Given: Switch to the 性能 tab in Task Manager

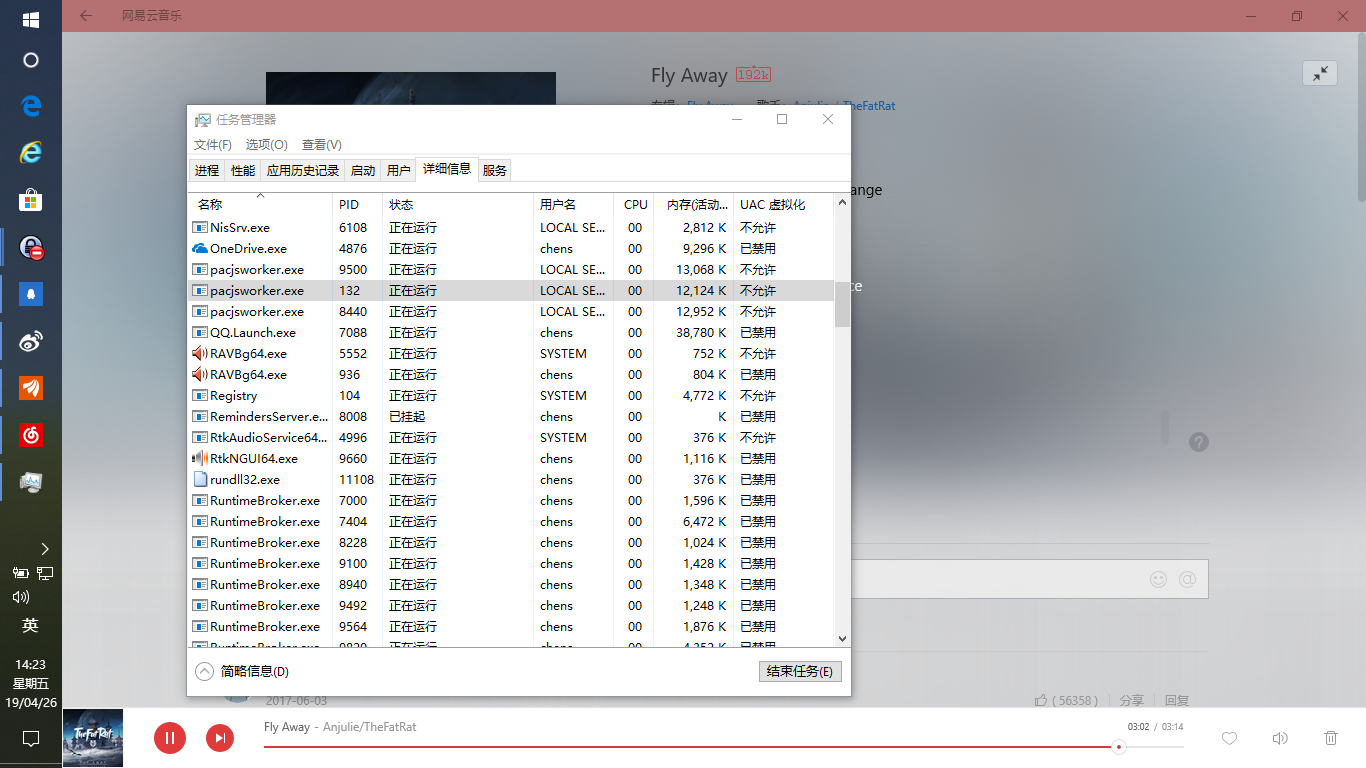Looking at the screenshot, I should click(241, 169).
